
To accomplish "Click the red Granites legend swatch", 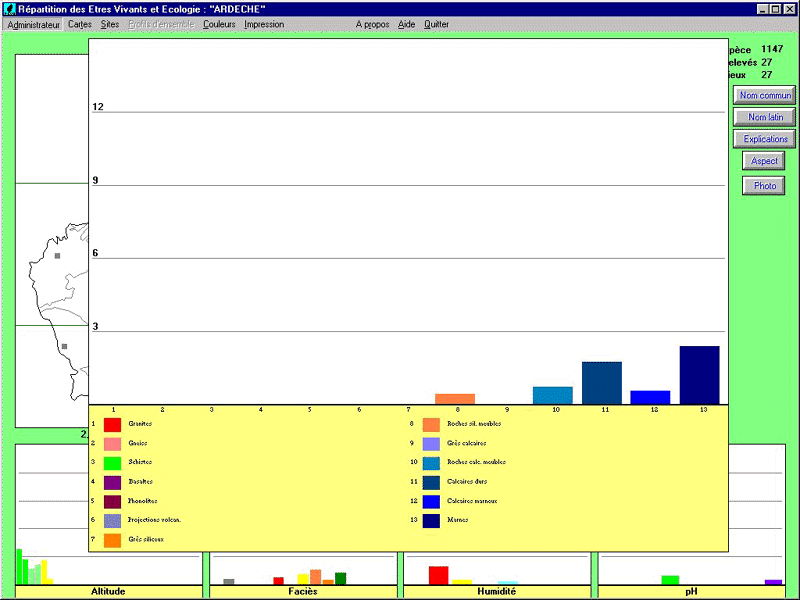I will [x=112, y=424].
